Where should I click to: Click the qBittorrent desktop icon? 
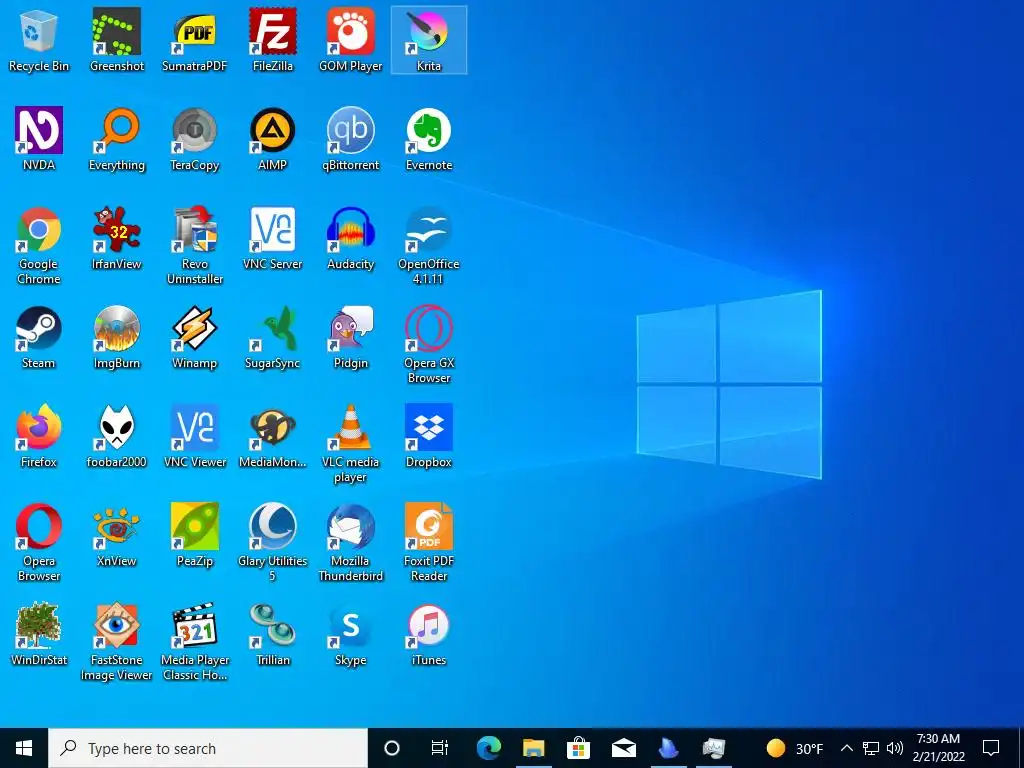(x=351, y=139)
